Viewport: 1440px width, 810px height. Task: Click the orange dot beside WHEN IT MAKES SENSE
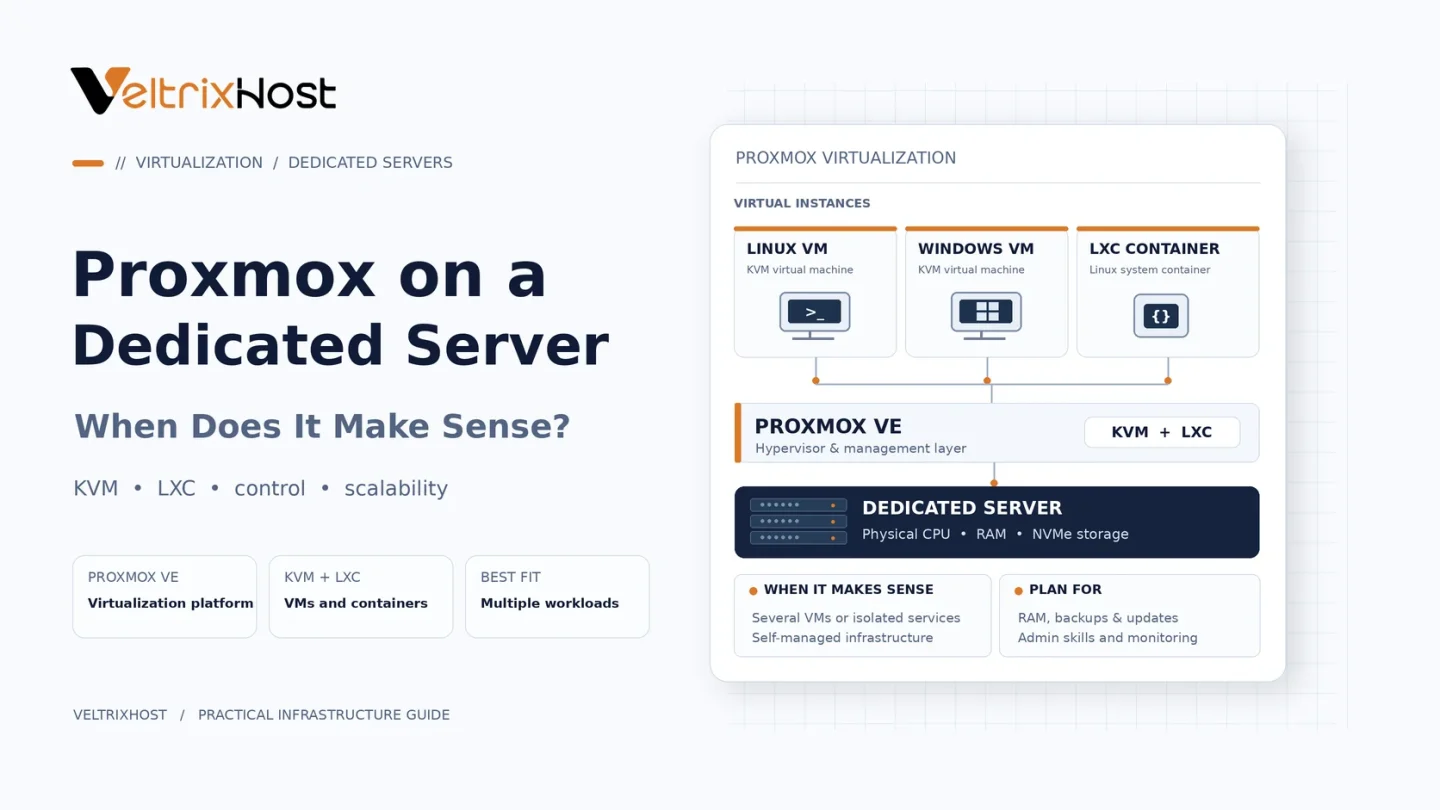[x=753, y=591]
